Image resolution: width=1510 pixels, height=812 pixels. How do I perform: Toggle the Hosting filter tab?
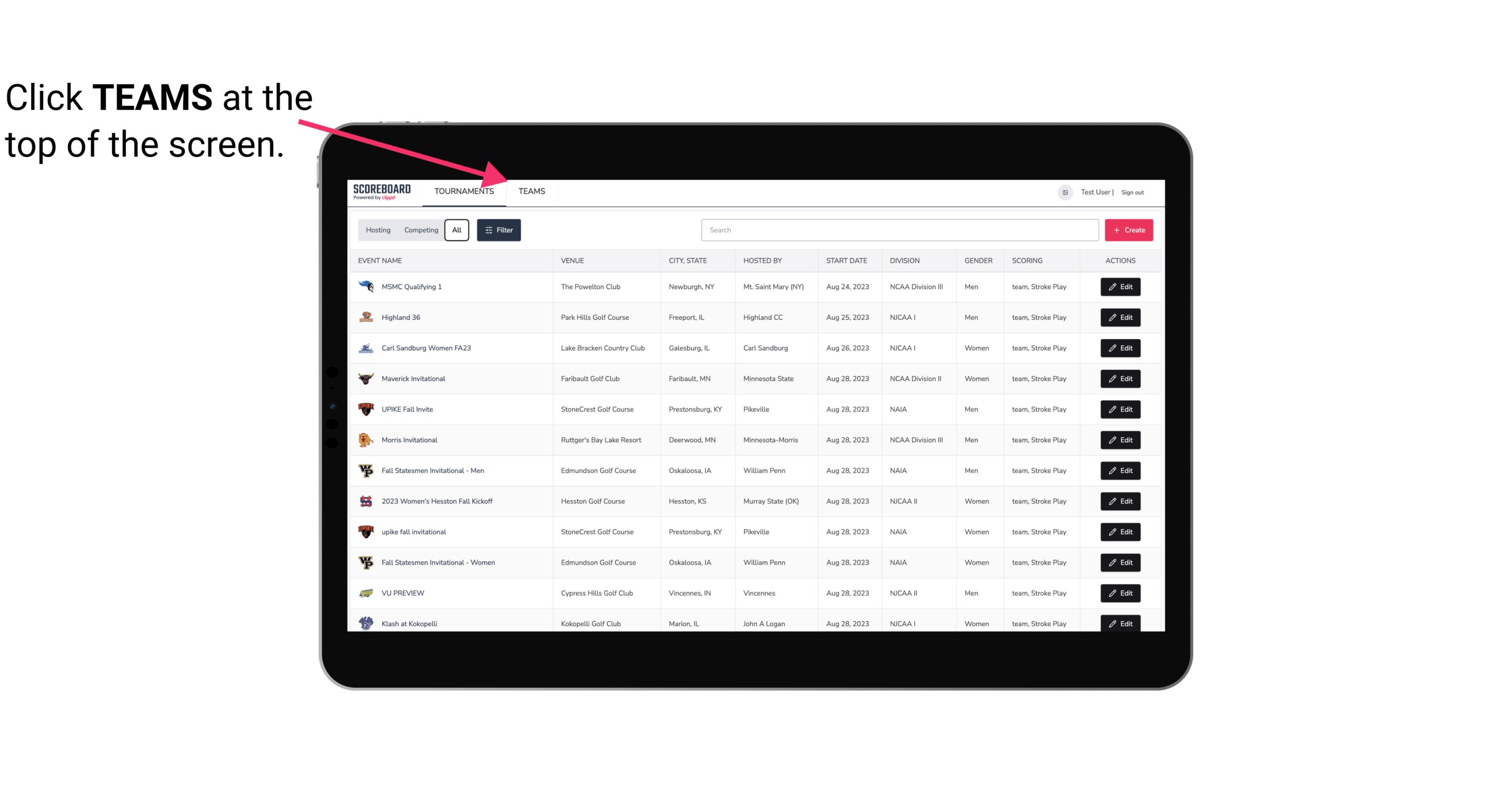point(378,230)
